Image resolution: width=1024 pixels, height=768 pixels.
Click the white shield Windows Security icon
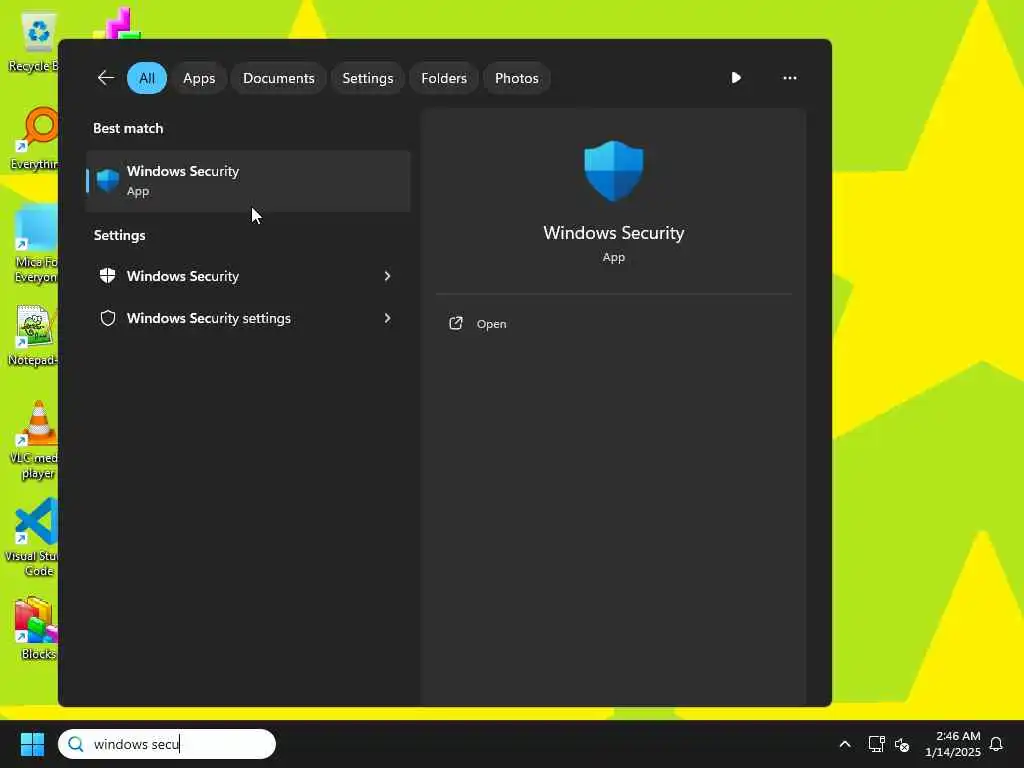[108, 276]
